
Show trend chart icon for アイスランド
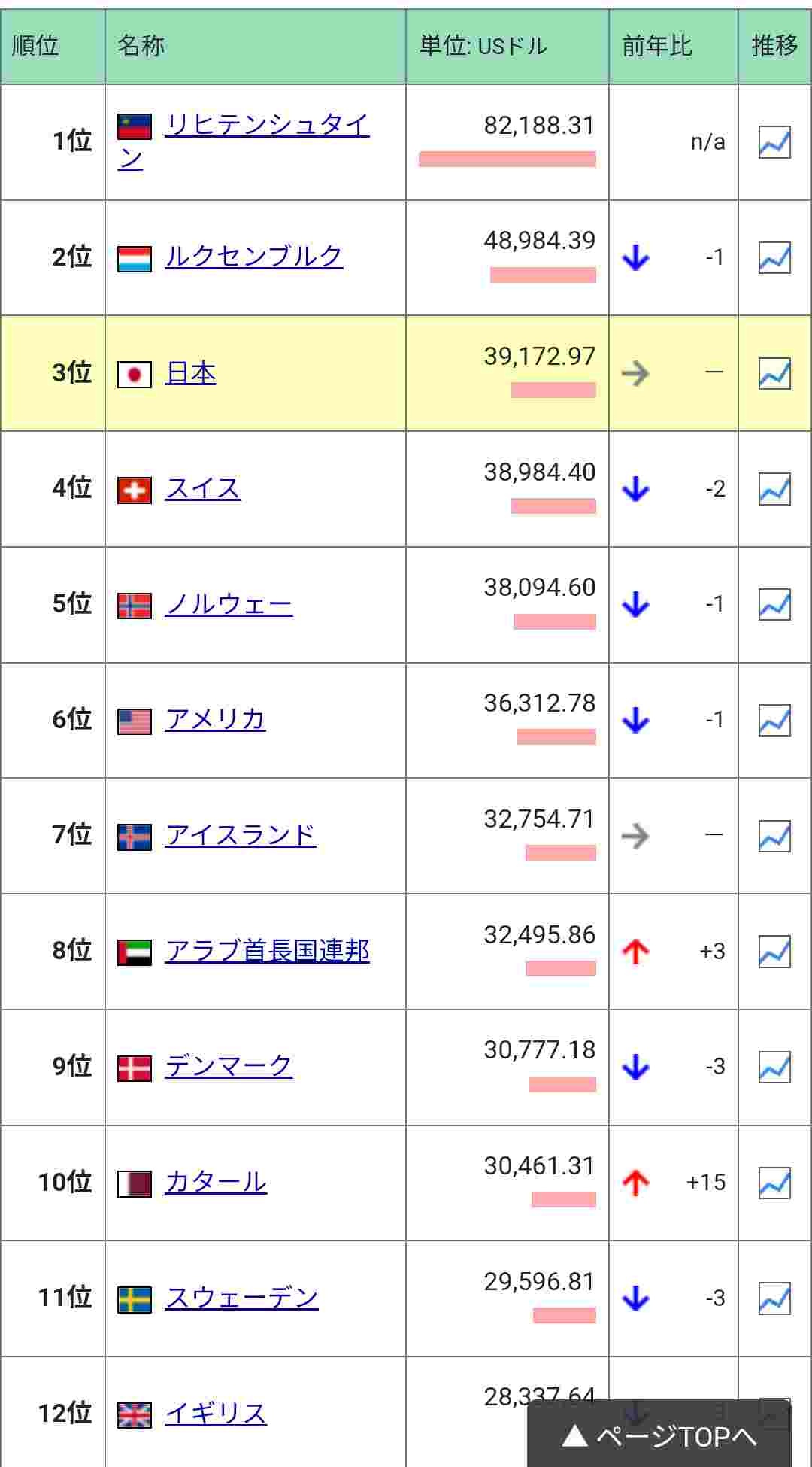[x=774, y=836]
